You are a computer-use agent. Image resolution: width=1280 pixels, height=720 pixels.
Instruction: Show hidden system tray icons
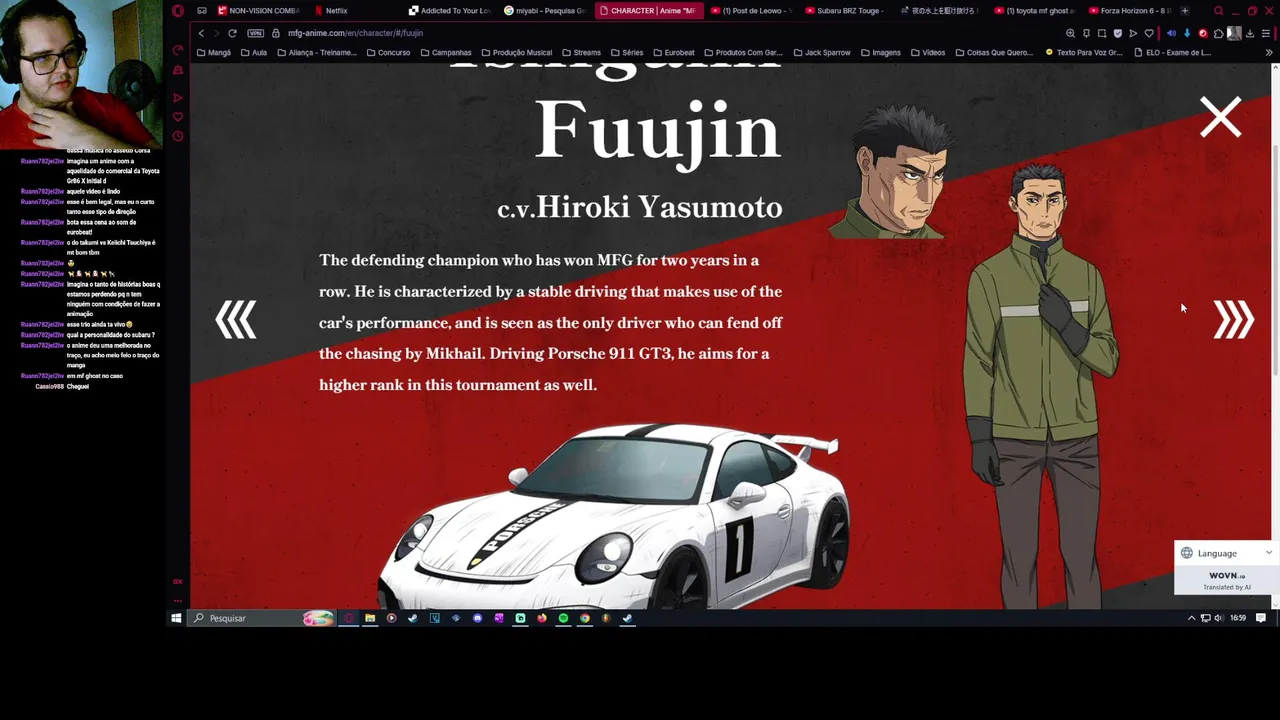pyautogui.click(x=1191, y=618)
